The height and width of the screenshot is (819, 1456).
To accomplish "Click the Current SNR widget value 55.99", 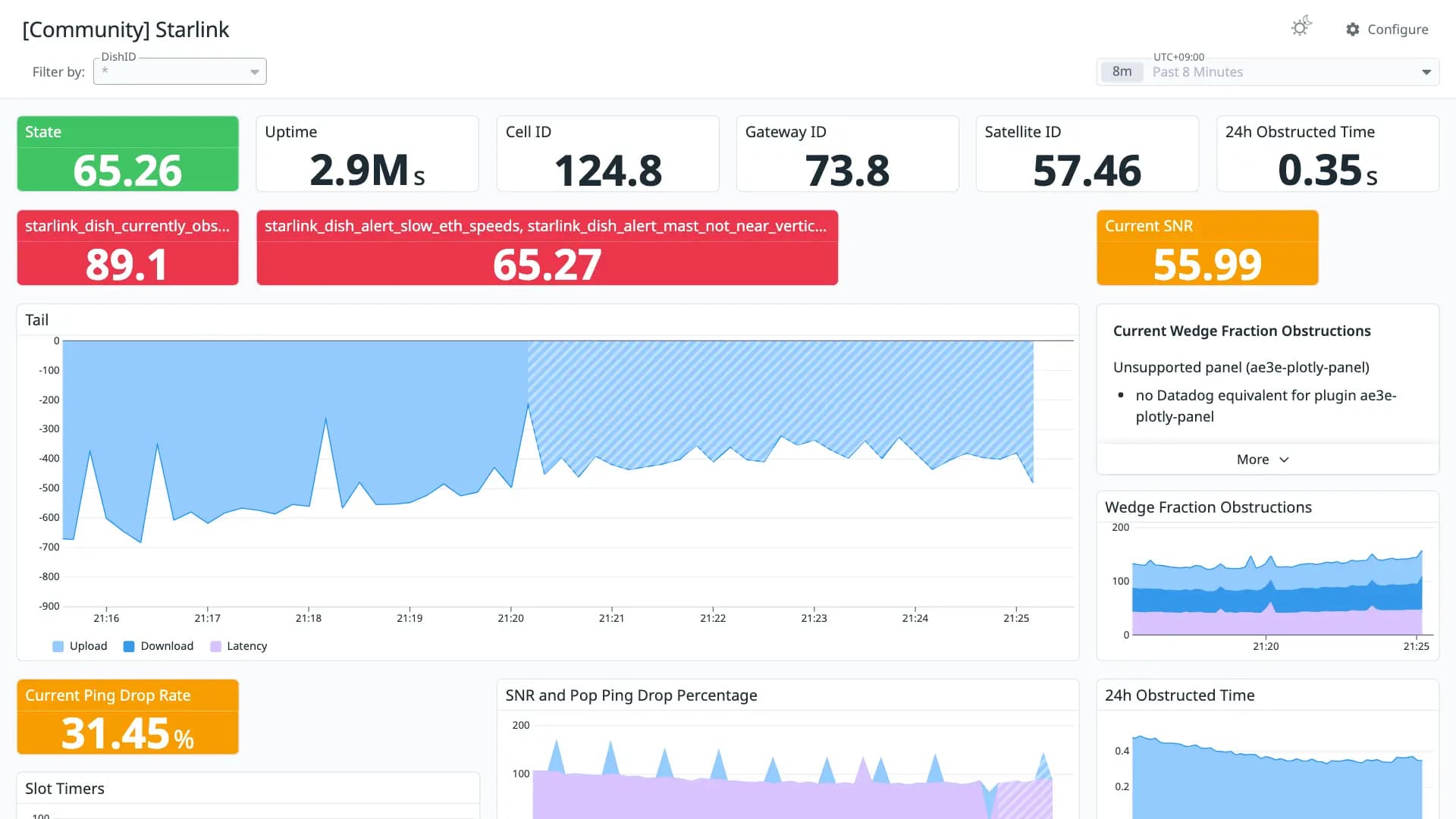I will [x=1207, y=264].
